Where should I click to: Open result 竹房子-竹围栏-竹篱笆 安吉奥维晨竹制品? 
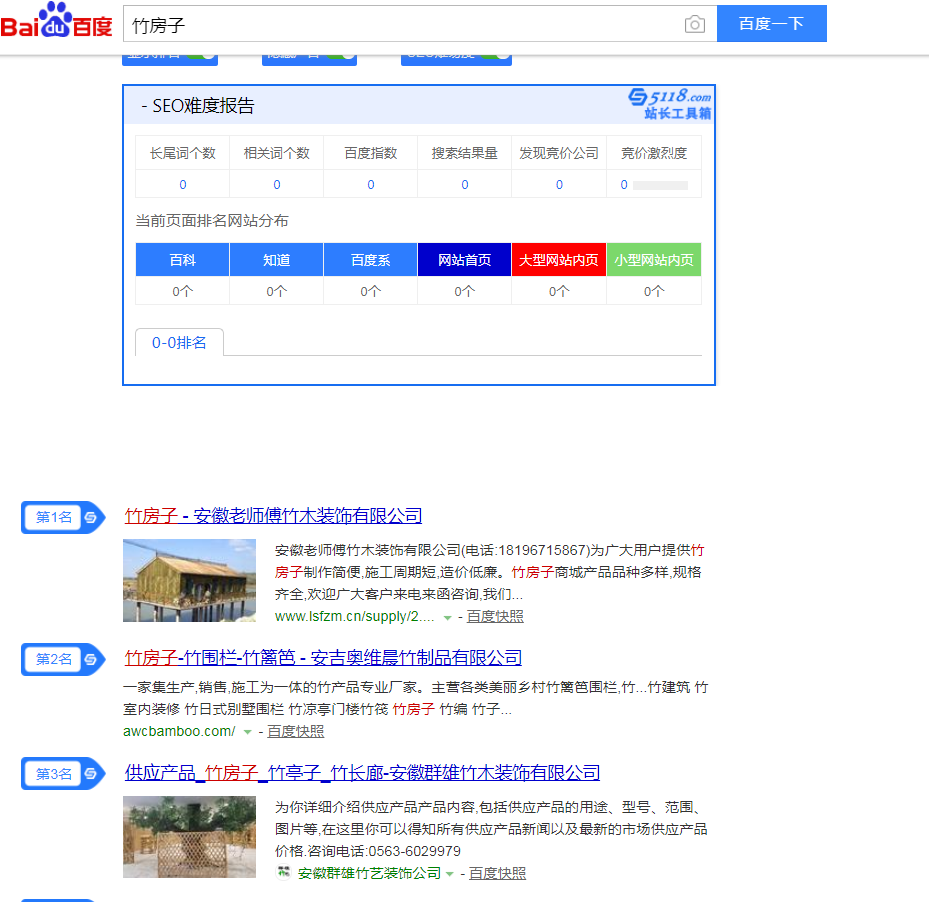click(x=323, y=657)
